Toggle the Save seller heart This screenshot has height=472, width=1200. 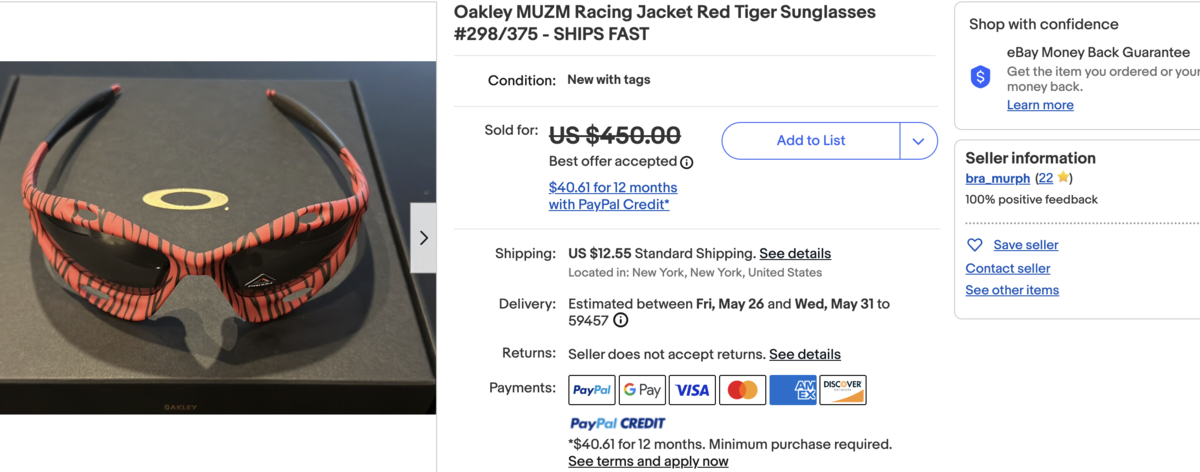pyautogui.click(x=975, y=245)
